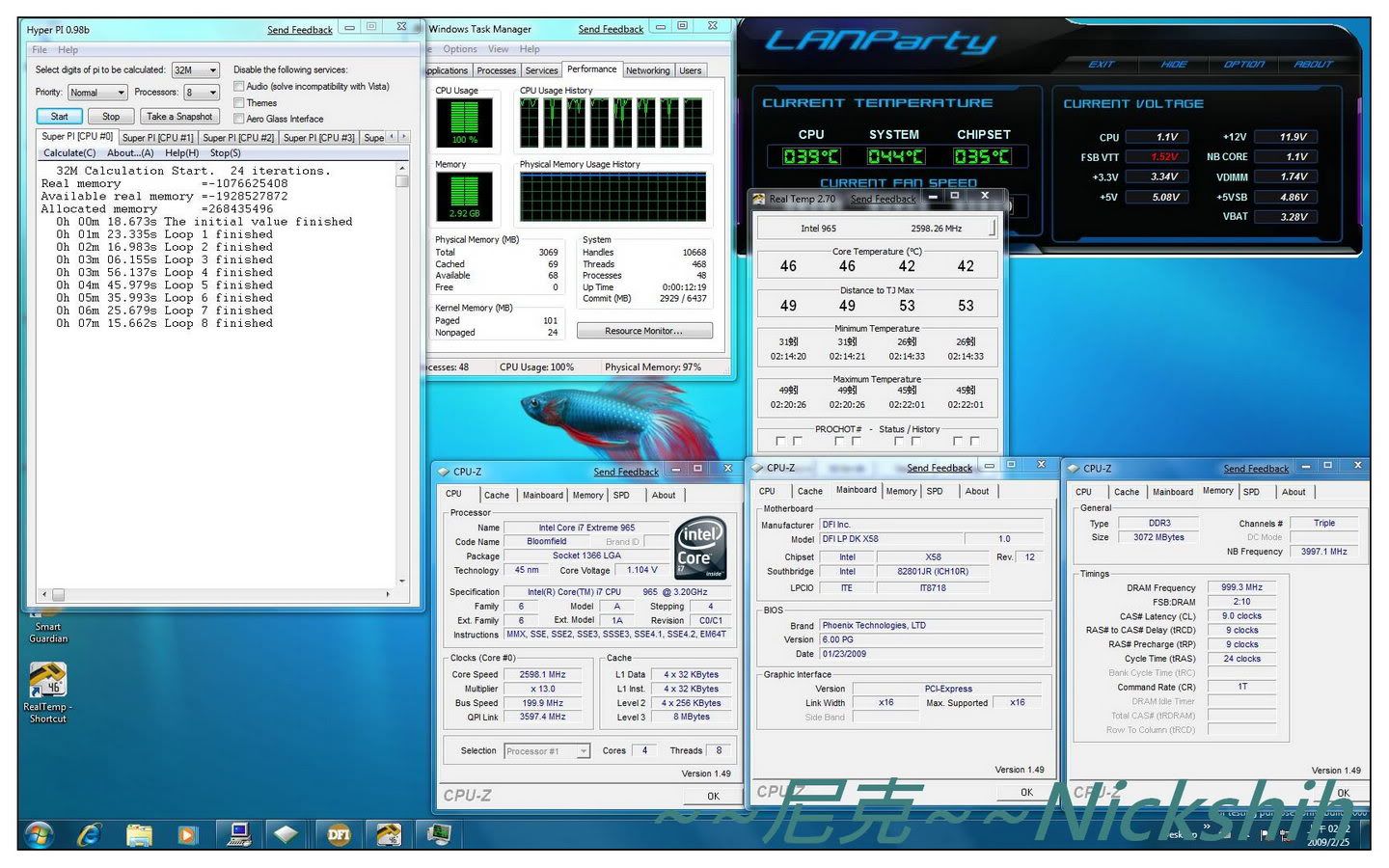The height and width of the screenshot is (868, 1389).
Task: Click the CPU-Z icon in the CPU window title
Action: (x=444, y=472)
